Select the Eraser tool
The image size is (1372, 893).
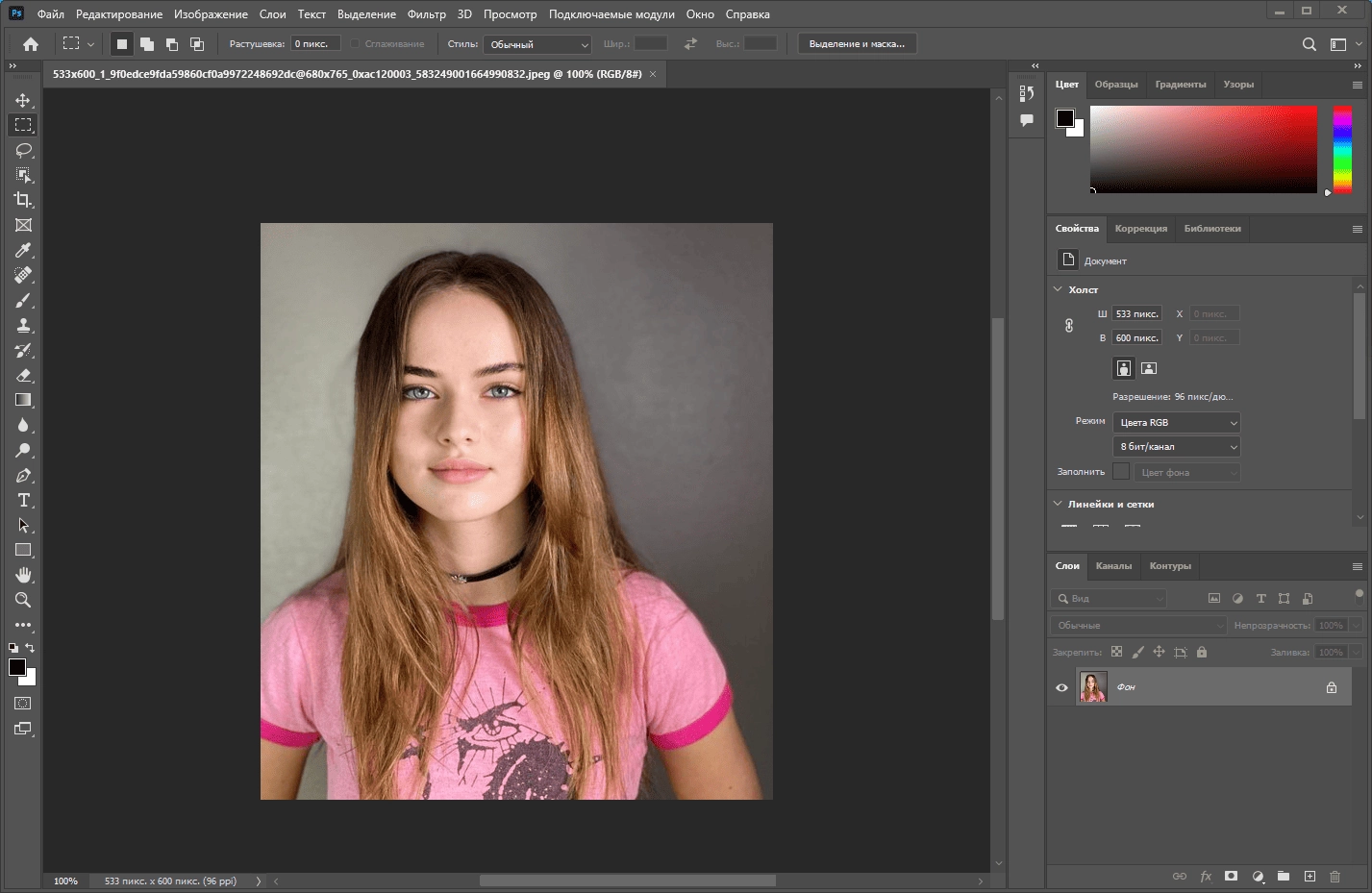coord(23,375)
